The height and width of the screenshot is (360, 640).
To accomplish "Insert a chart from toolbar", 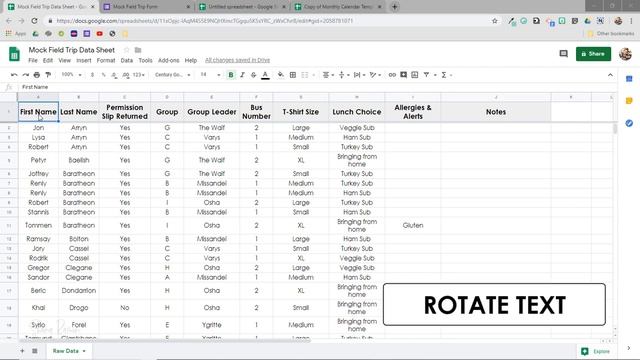I will coord(415,75).
